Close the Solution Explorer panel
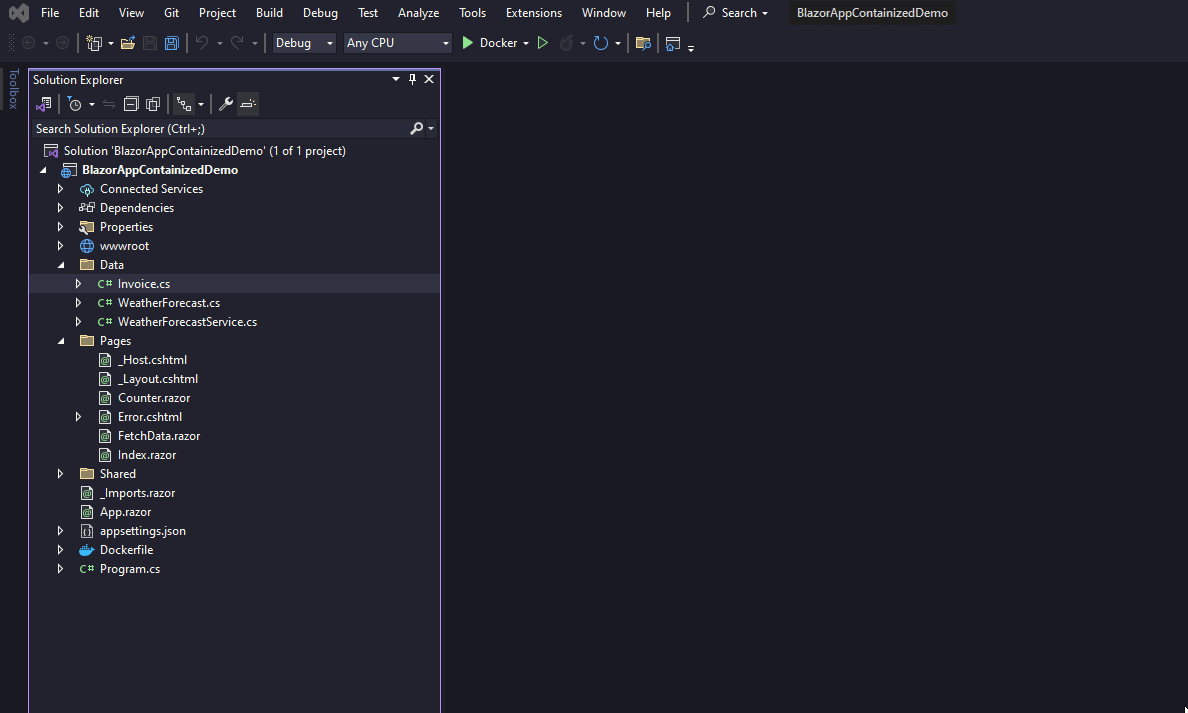Image resolution: width=1188 pixels, height=713 pixels. (429, 80)
